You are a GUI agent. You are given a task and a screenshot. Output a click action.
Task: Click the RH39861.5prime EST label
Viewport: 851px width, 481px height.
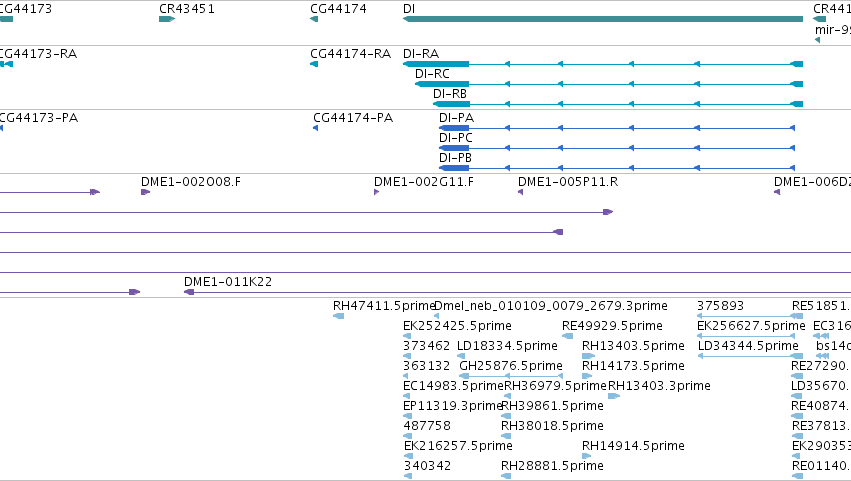pyautogui.click(x=552, y=406)
